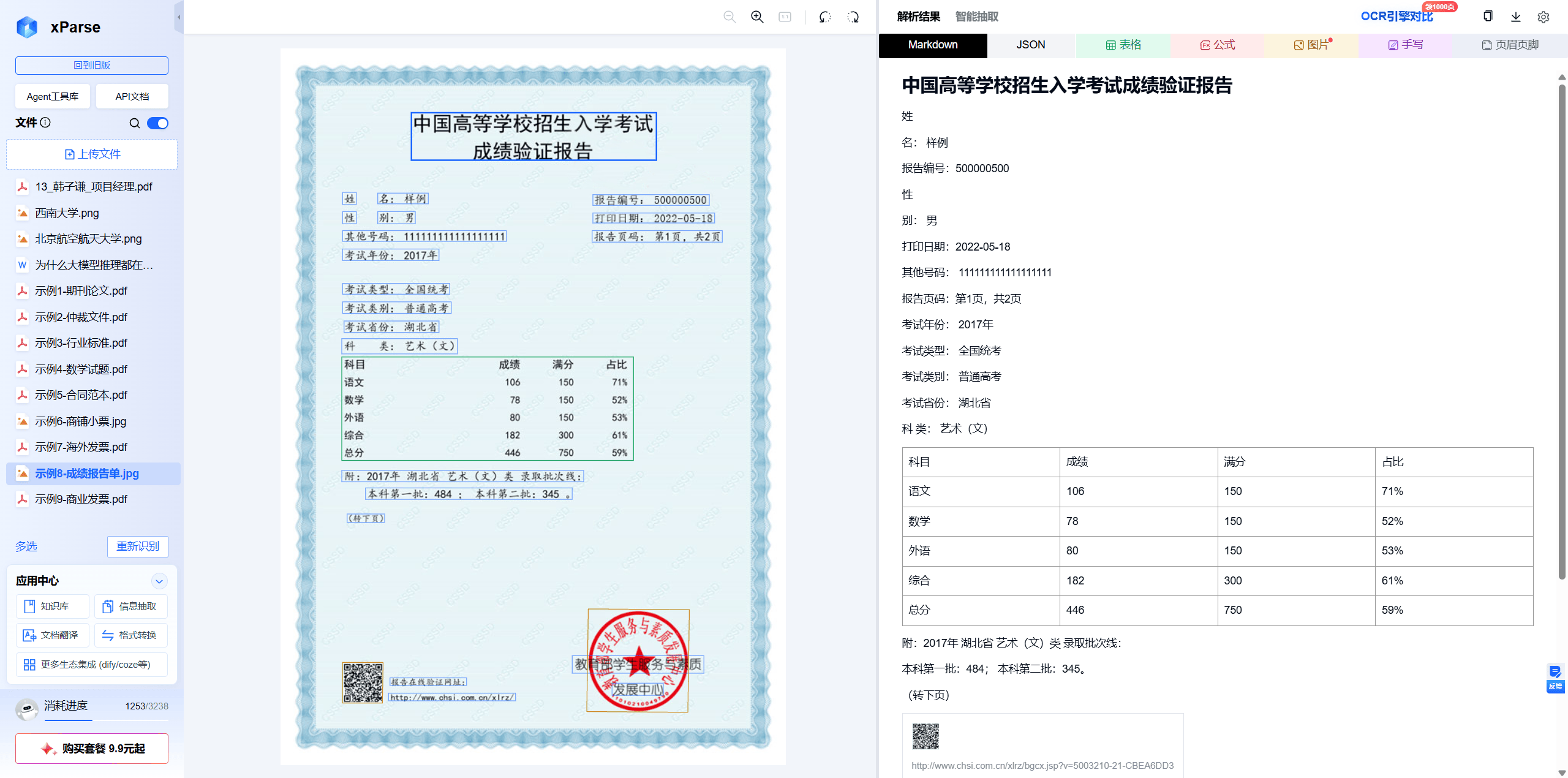Viewport: 1568px width, 778px height.
Task: Open the 格式转换 app
Action: tap(131, 635)
